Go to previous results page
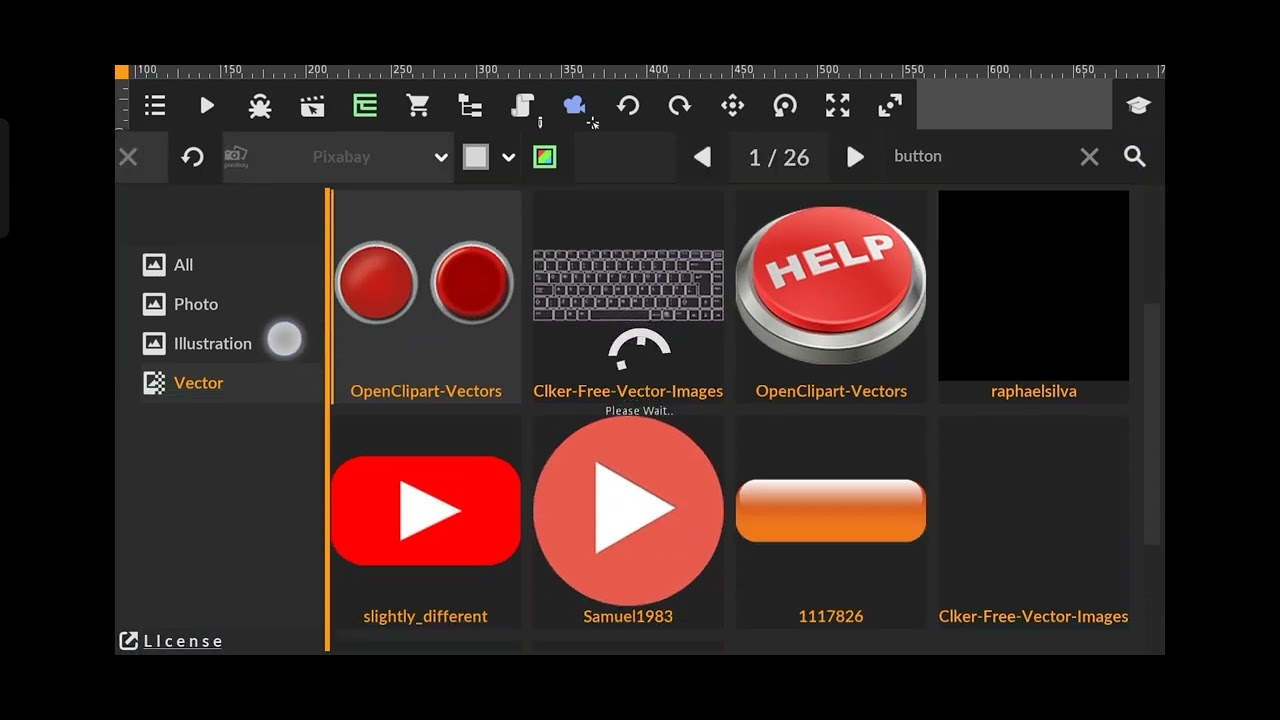 [x=702, y=157]
